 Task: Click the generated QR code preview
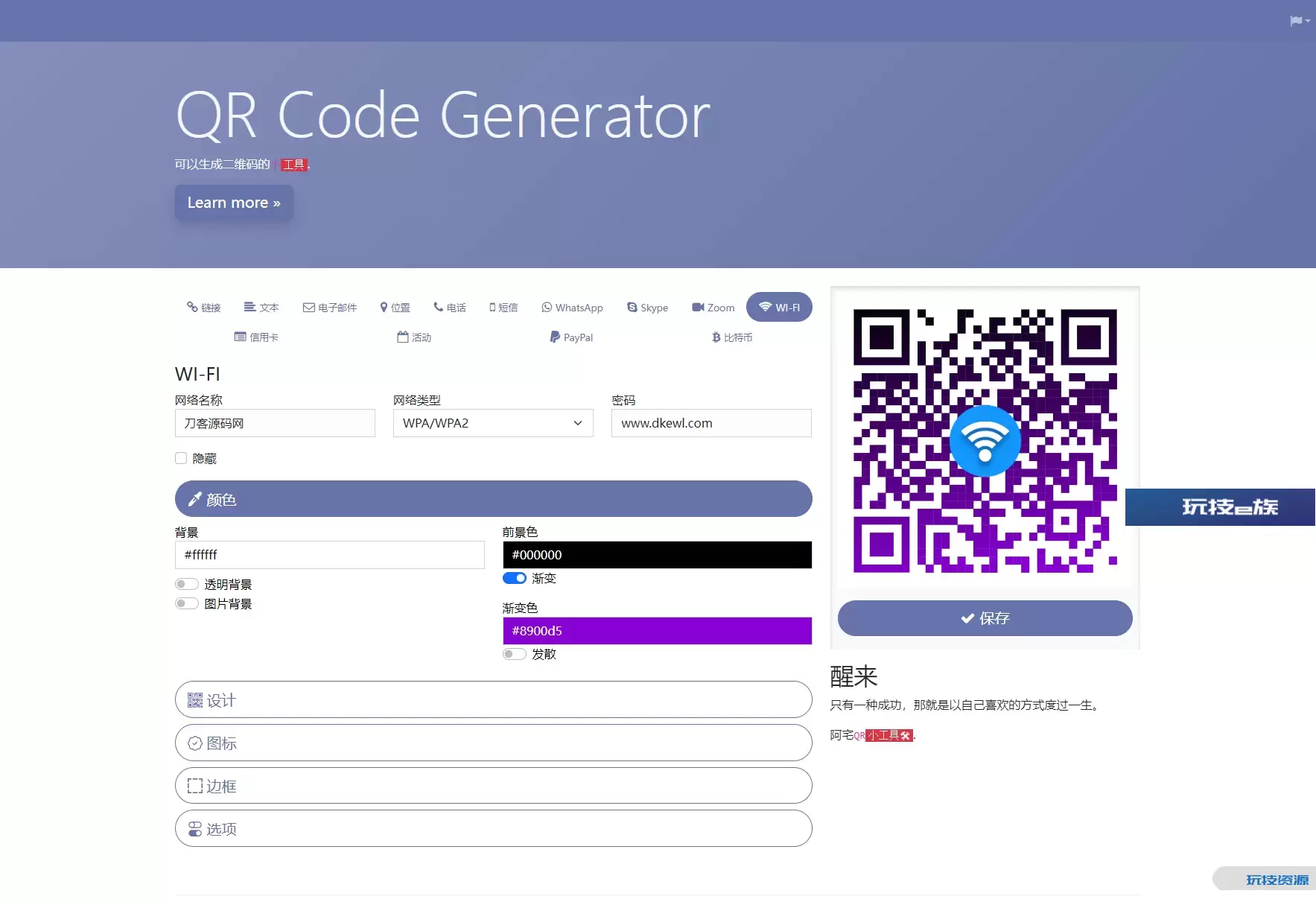[x=985, y=441]
